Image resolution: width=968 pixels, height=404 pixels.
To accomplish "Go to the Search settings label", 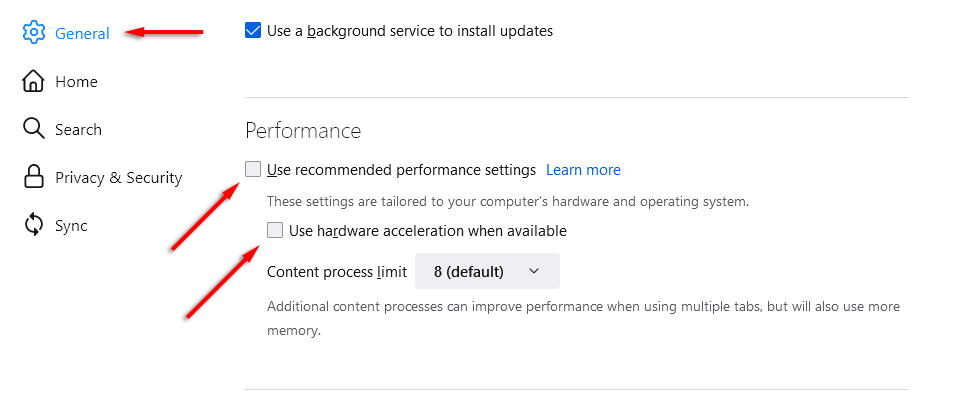I will (78, 129).
